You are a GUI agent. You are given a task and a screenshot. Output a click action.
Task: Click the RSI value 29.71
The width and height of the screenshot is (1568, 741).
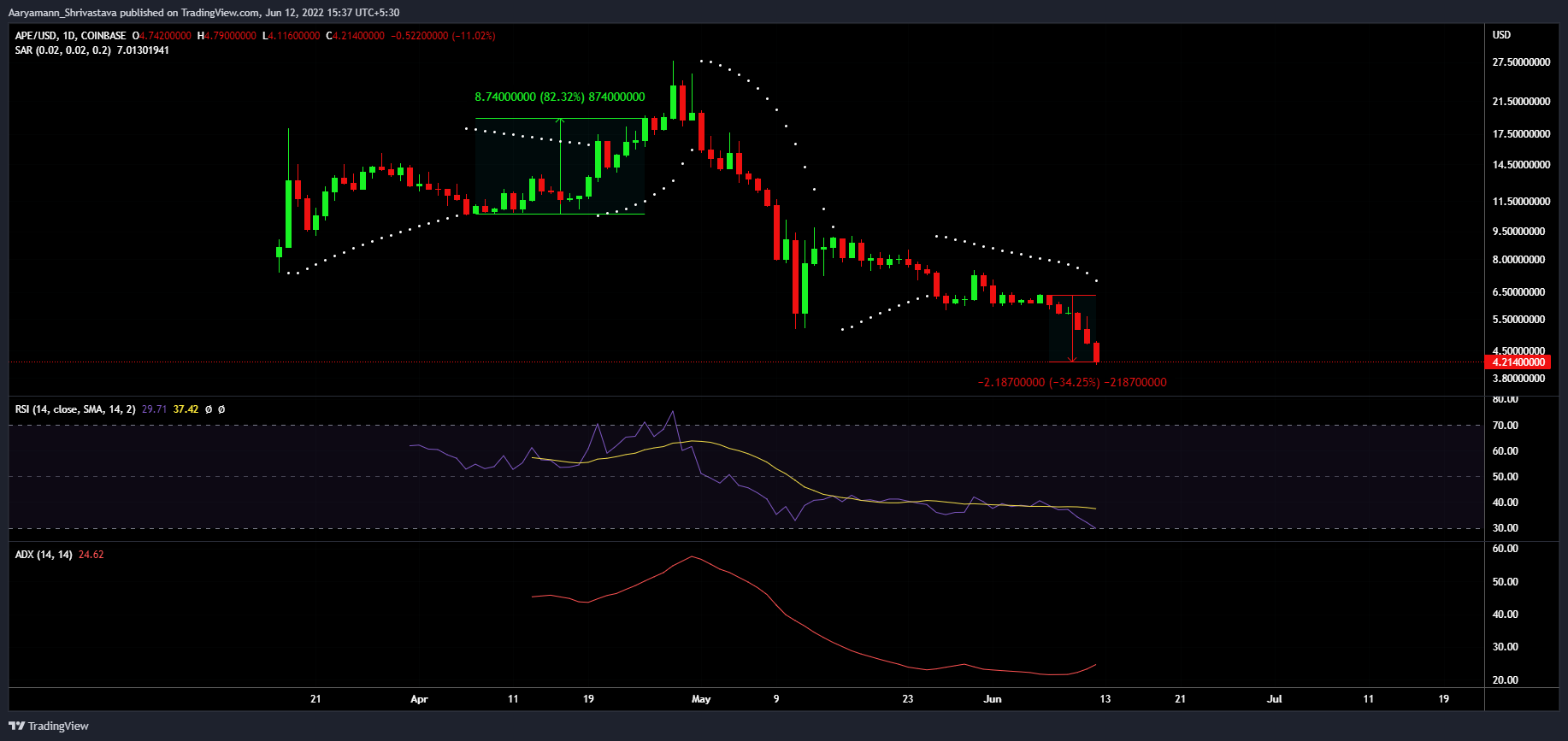click(x=154, y=409)
